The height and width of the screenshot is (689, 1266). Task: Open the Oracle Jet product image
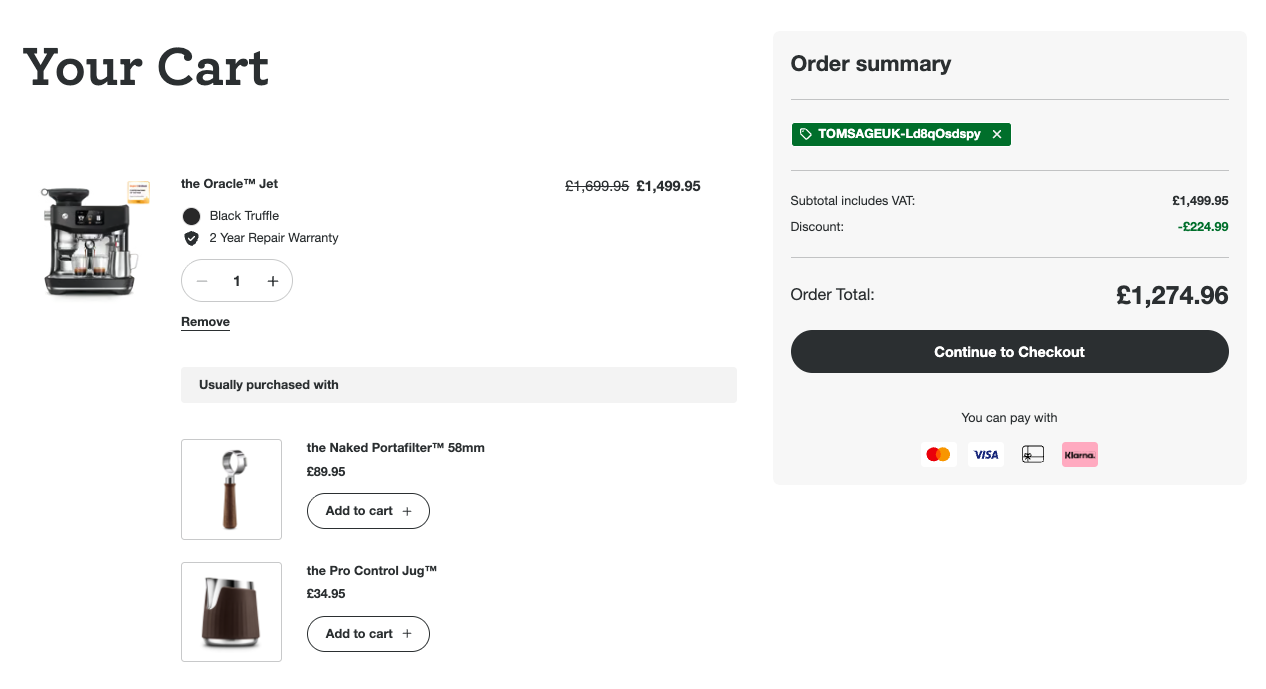(90, 240)
